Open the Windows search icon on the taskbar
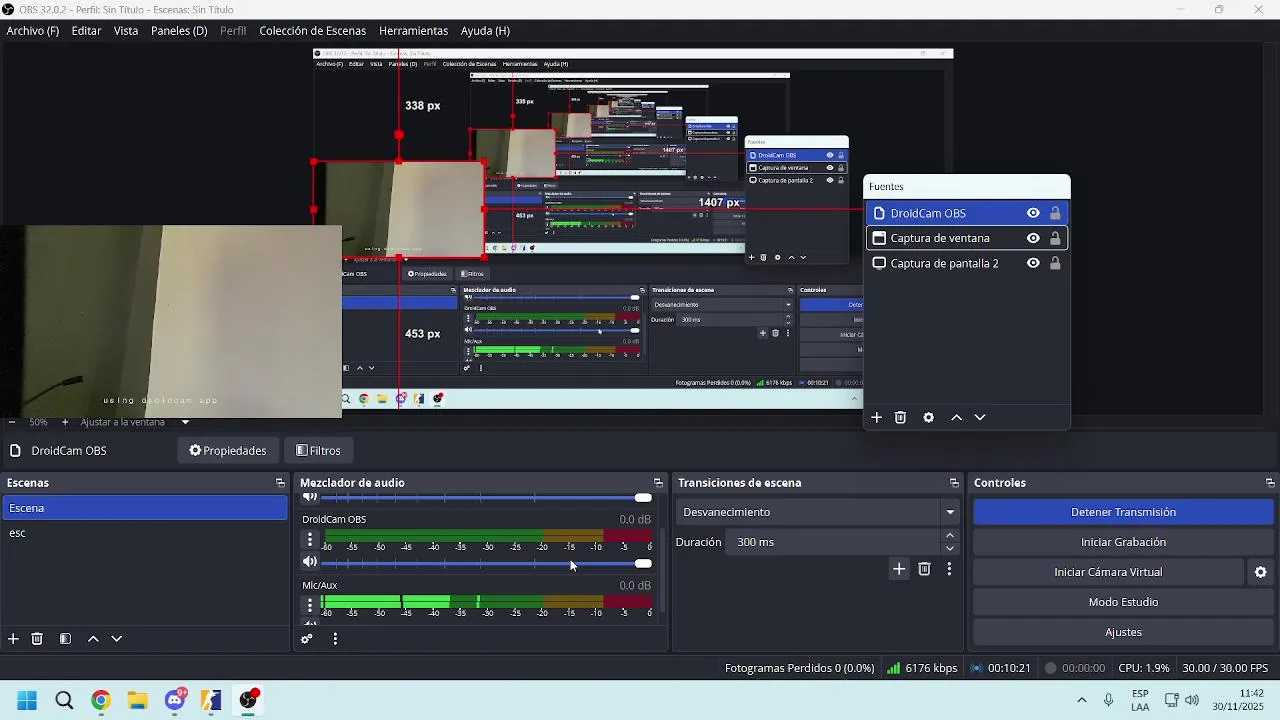 point(64,700)
